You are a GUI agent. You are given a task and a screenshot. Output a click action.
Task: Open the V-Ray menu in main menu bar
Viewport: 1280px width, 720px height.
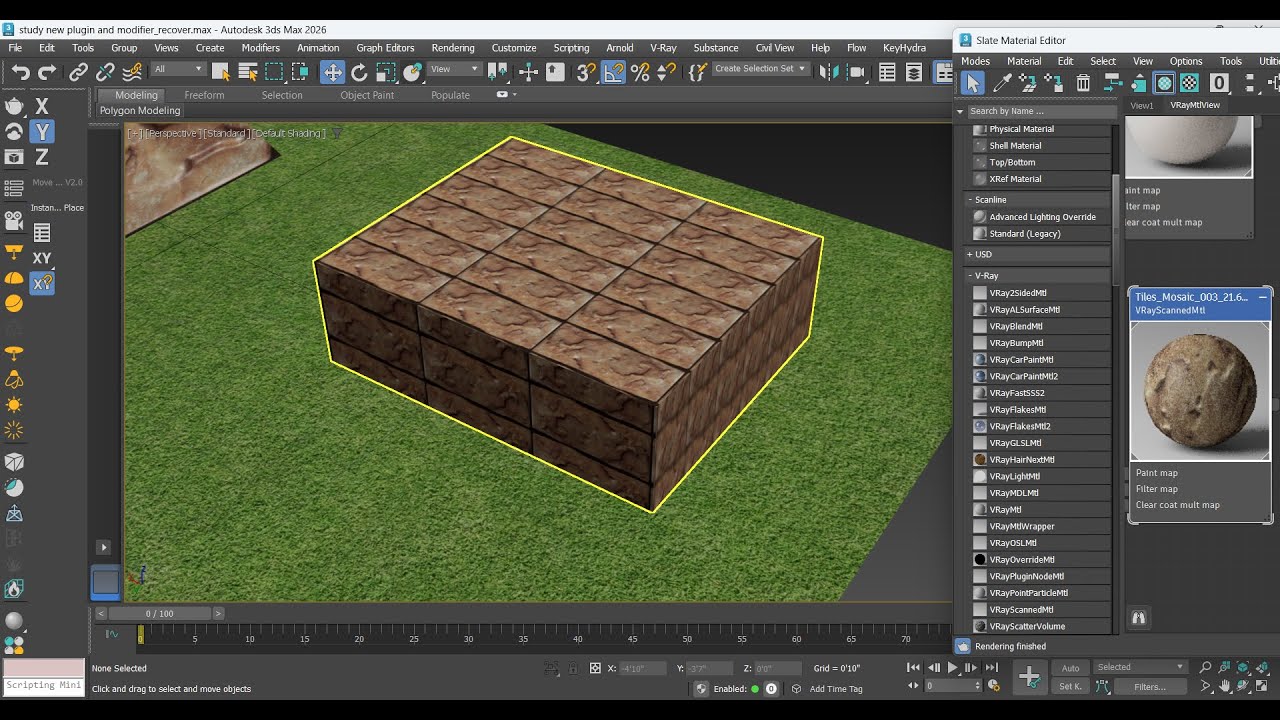point(663,47)
